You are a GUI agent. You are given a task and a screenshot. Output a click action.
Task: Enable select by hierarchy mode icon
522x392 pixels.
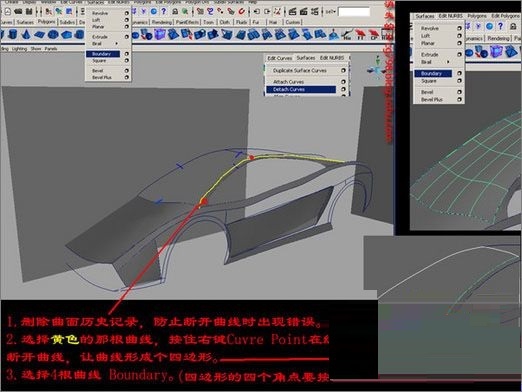tap(49, 11)
